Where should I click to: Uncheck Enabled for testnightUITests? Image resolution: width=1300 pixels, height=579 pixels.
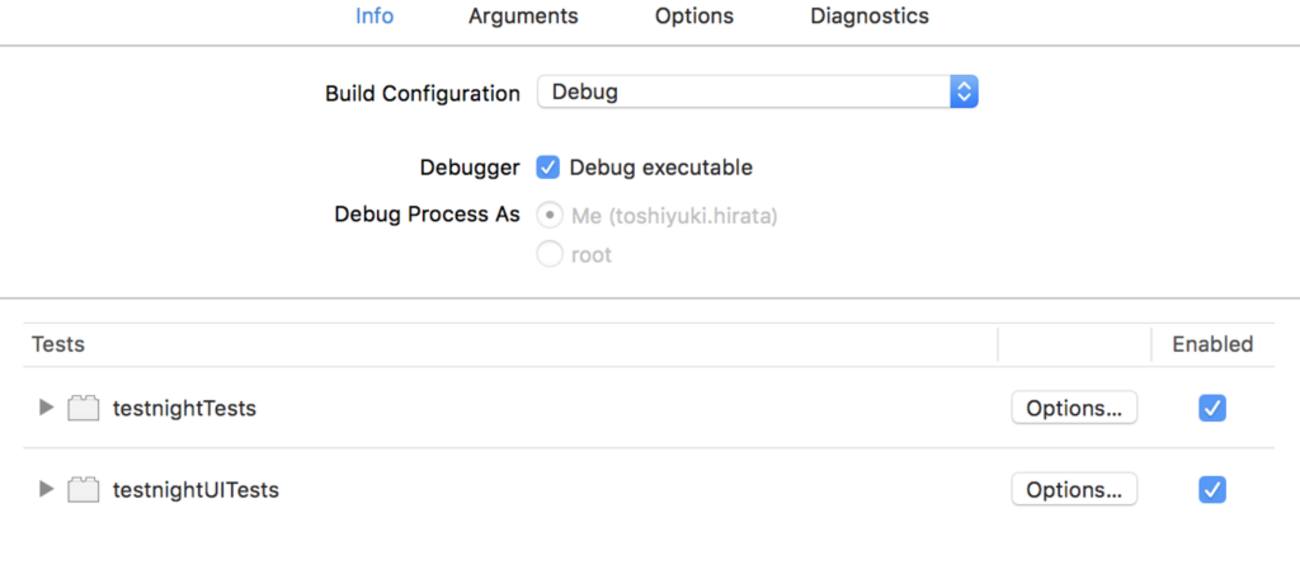1212,490
